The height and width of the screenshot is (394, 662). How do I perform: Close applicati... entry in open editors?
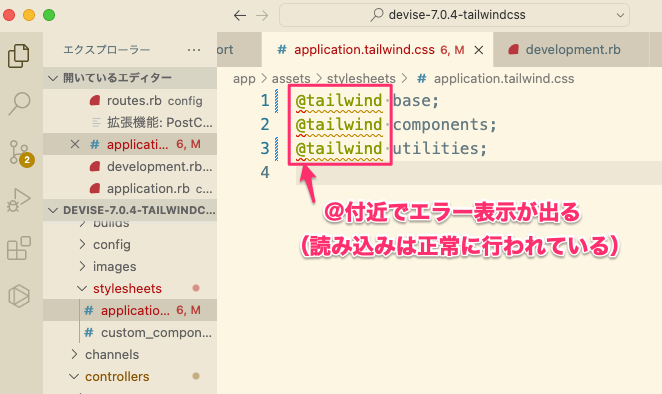tap(75, 144)
